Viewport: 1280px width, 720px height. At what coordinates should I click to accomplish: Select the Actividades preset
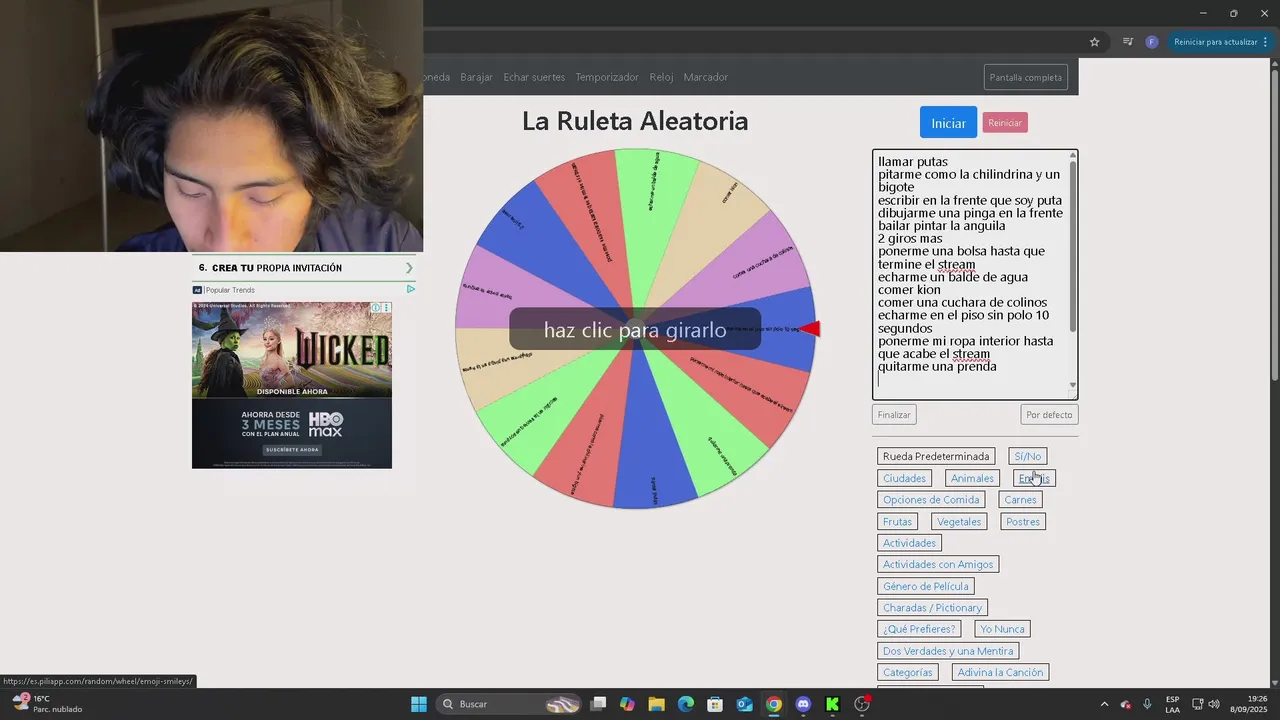(909, 543)
